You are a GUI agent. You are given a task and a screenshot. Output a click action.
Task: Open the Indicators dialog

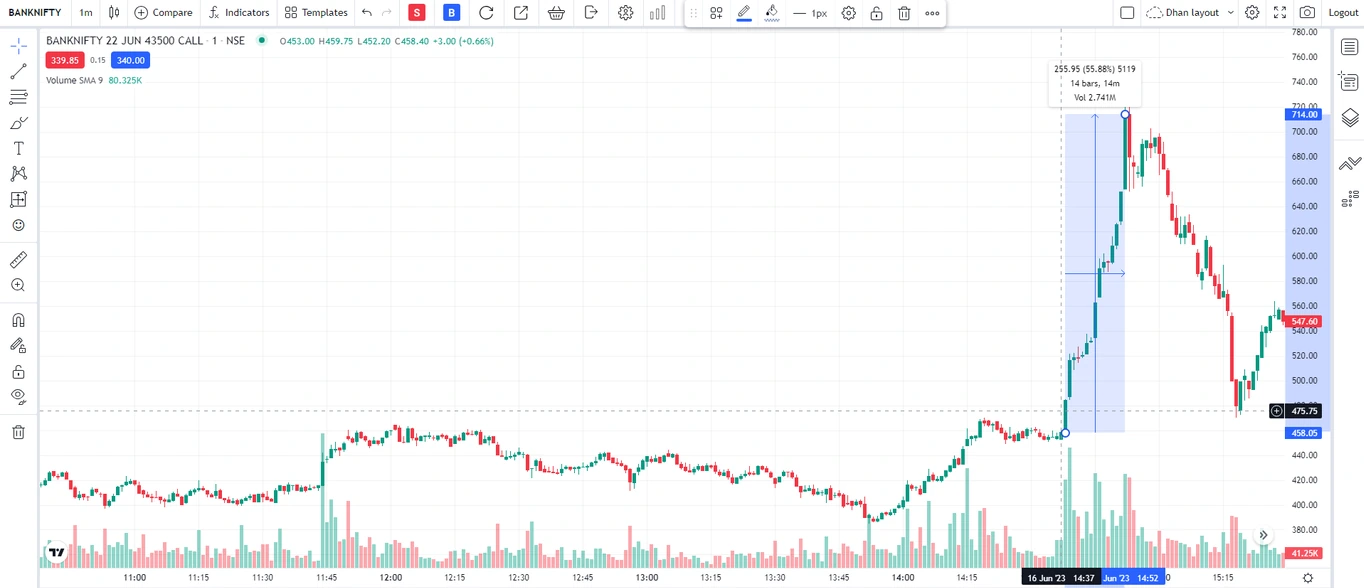239,13
